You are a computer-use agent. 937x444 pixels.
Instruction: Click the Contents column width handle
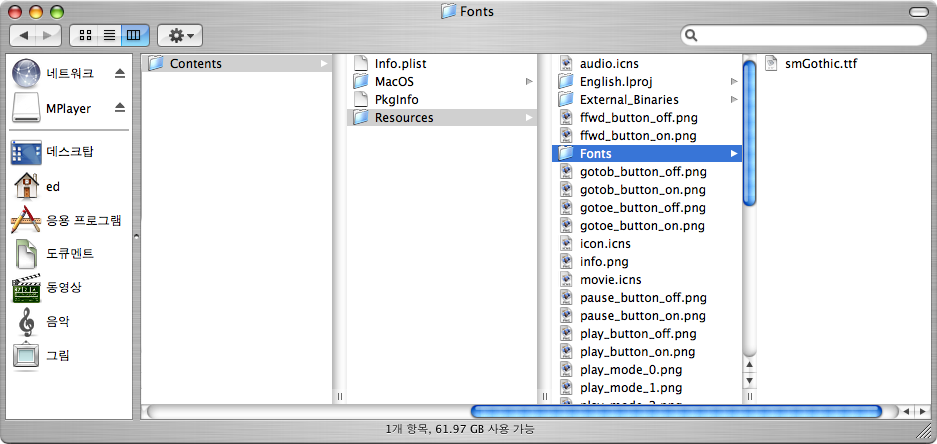click(339, 396)
